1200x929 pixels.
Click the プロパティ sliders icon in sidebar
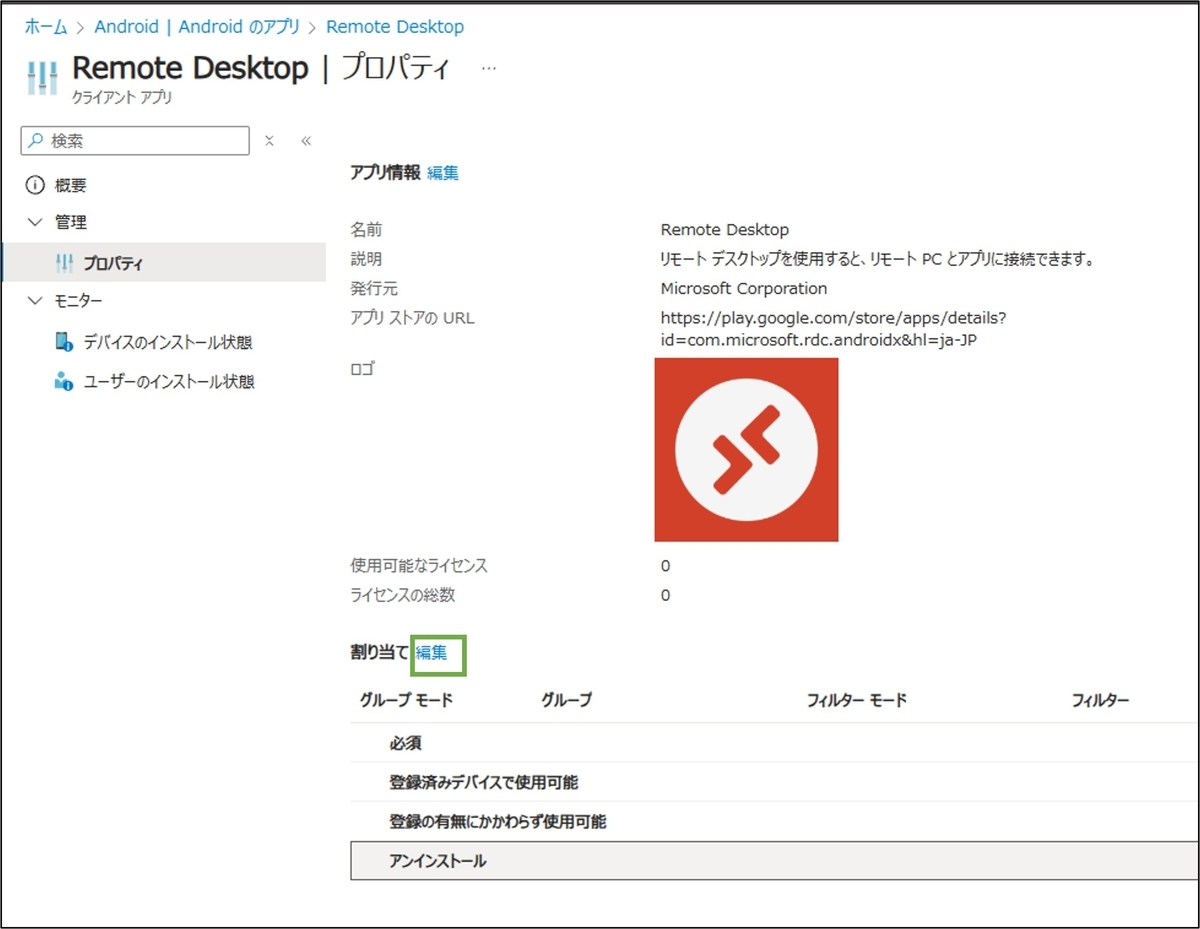point(64,263)
